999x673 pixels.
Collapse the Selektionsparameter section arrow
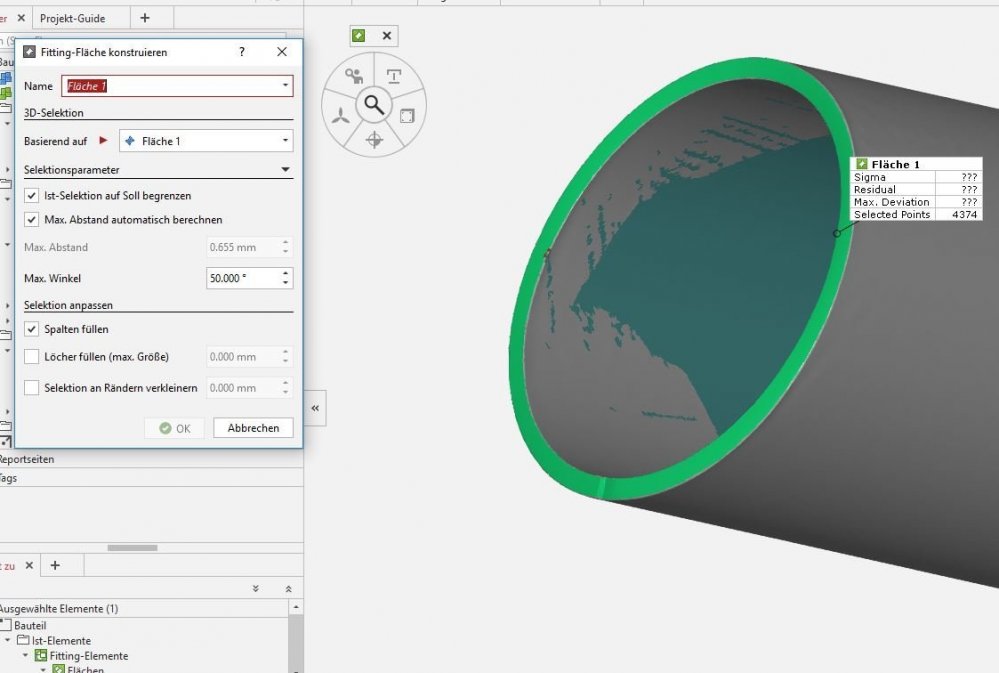tap(285, 170)
